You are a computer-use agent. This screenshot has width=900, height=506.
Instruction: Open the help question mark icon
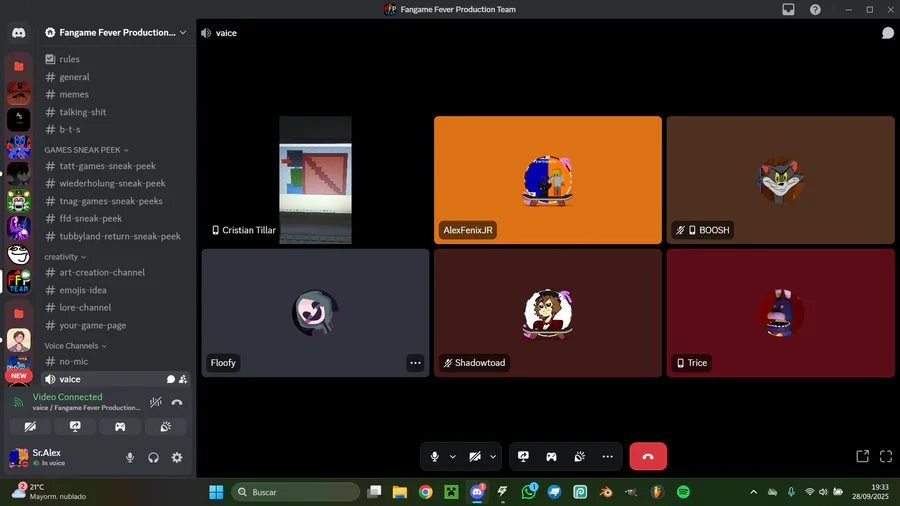(x=815, y=9)
